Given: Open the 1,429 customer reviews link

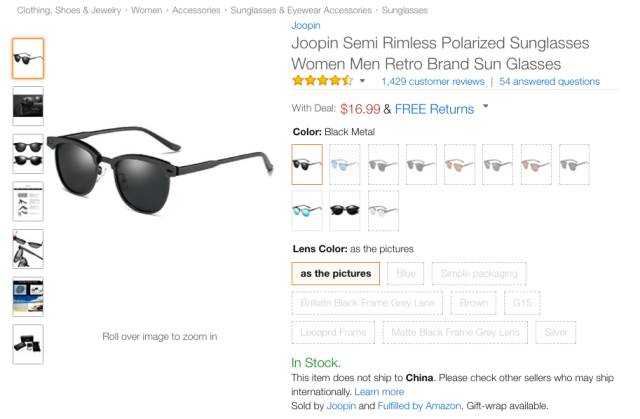Looking at the screenshot, I should 433,82.
